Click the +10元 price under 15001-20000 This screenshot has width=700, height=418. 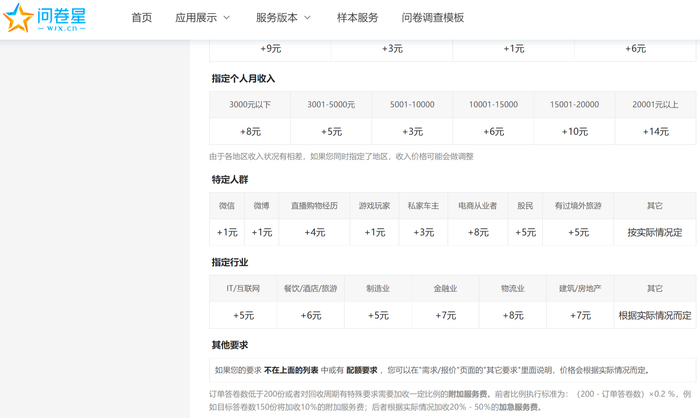pos(575,132)
